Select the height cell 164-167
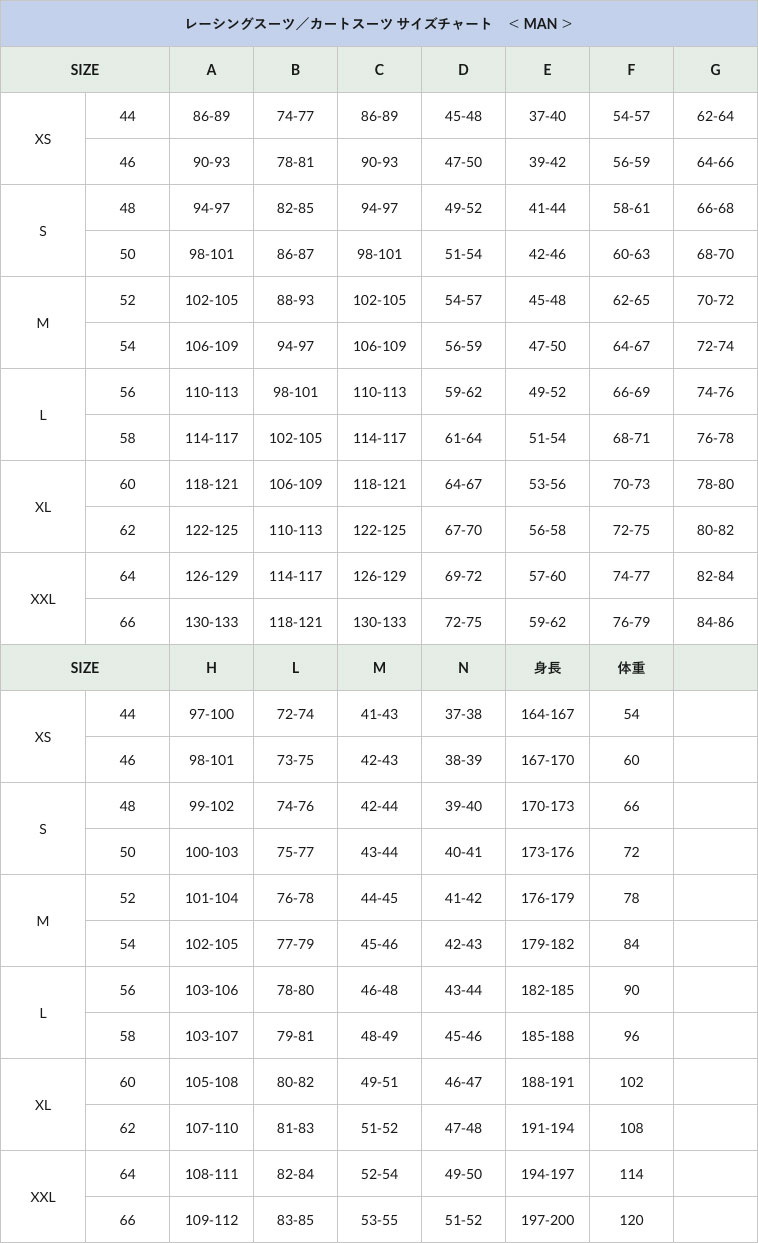 (x=547, y=713)
